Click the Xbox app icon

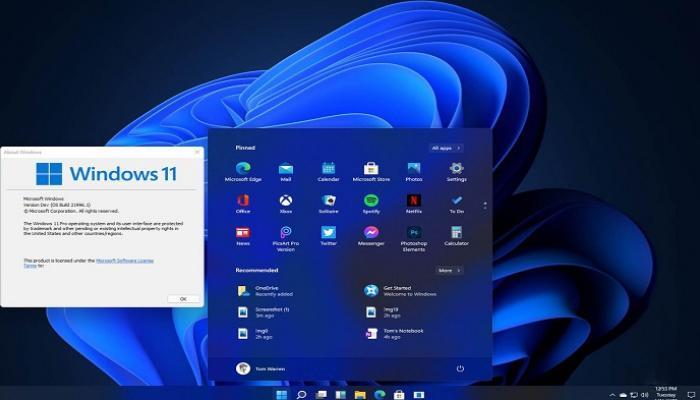click(286, 201)
